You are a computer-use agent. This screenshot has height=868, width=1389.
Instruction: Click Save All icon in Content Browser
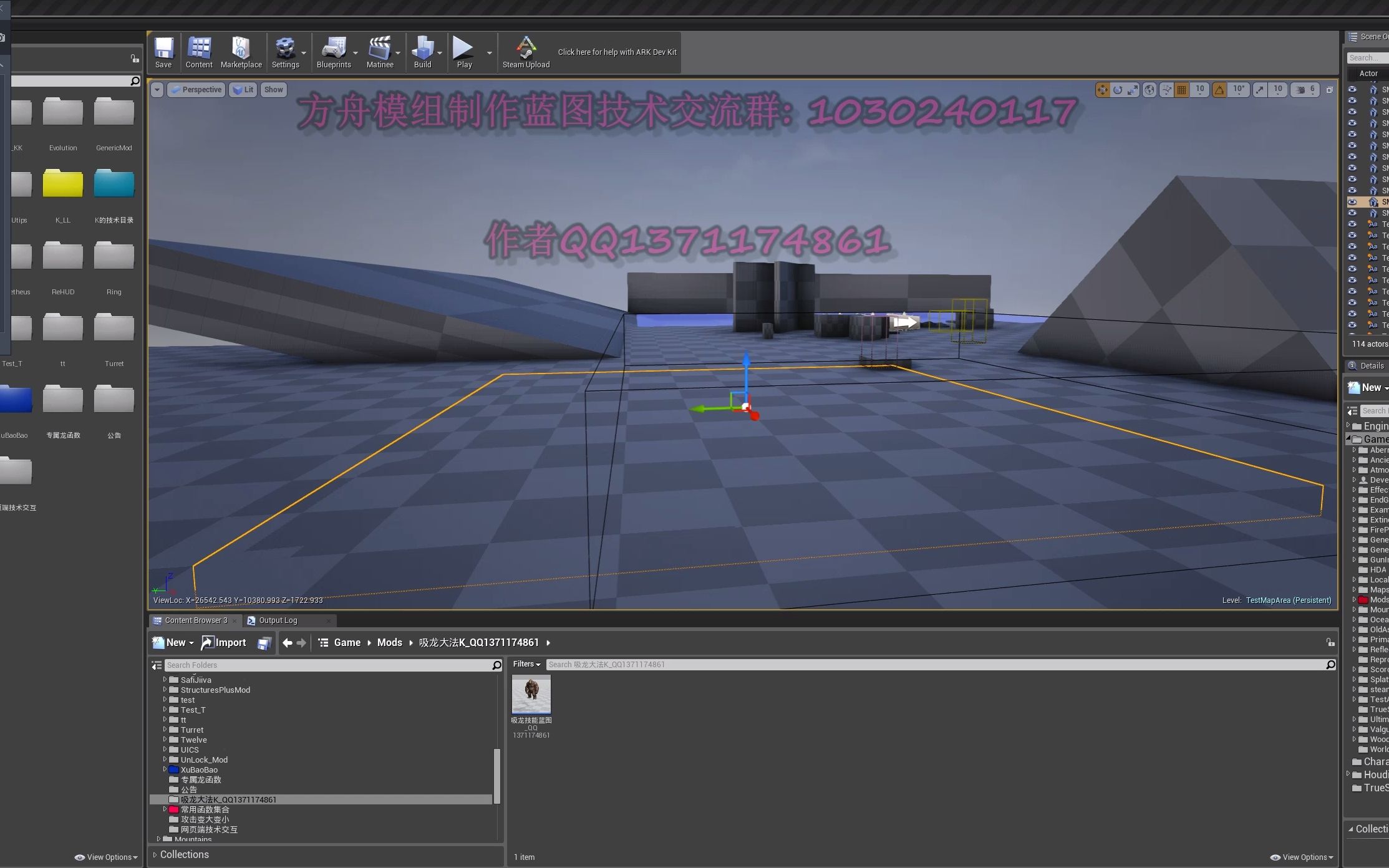(x=264, y=643)
